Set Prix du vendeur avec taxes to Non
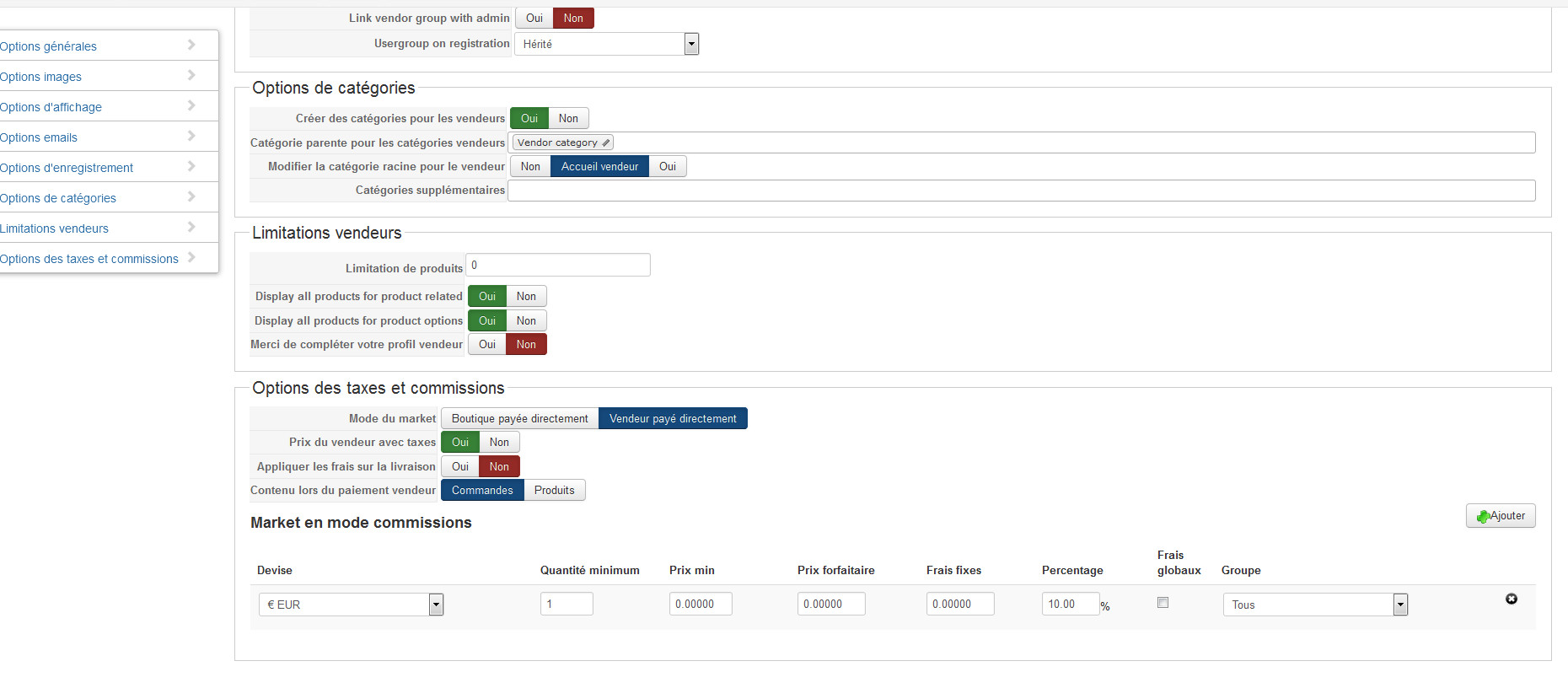This screenshot has width=1568, height=688. point(499,442)
